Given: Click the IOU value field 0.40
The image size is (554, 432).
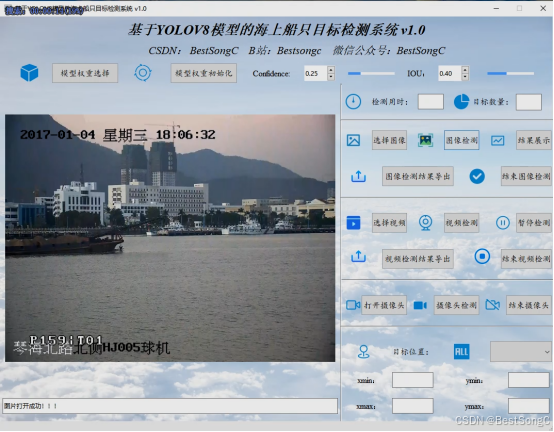Looking at the screenshot, I should click(x=450, y=73).
